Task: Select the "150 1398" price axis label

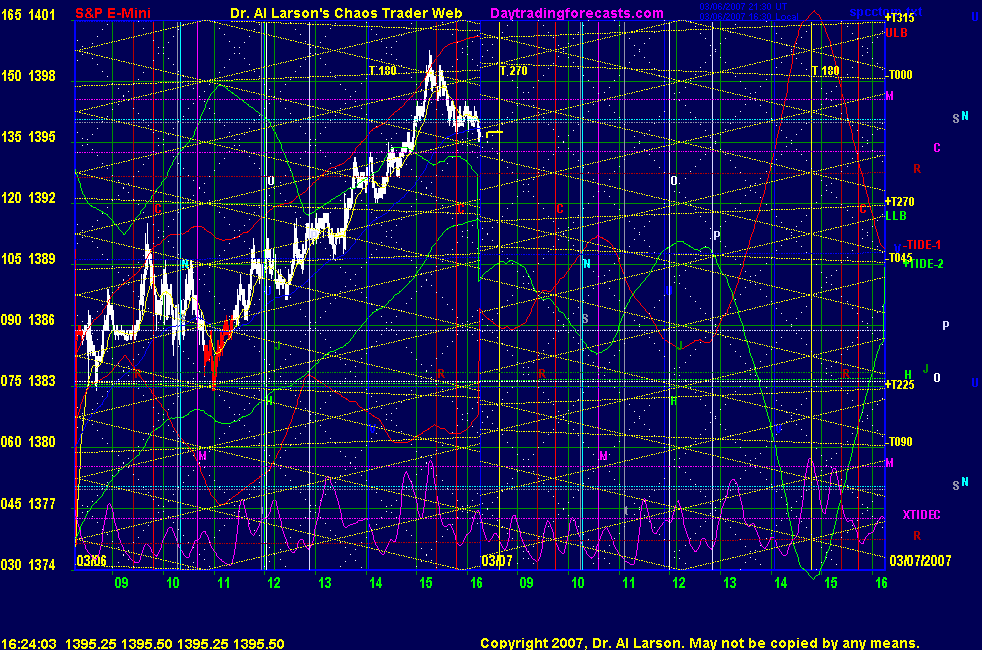Action: pos(28,76)
